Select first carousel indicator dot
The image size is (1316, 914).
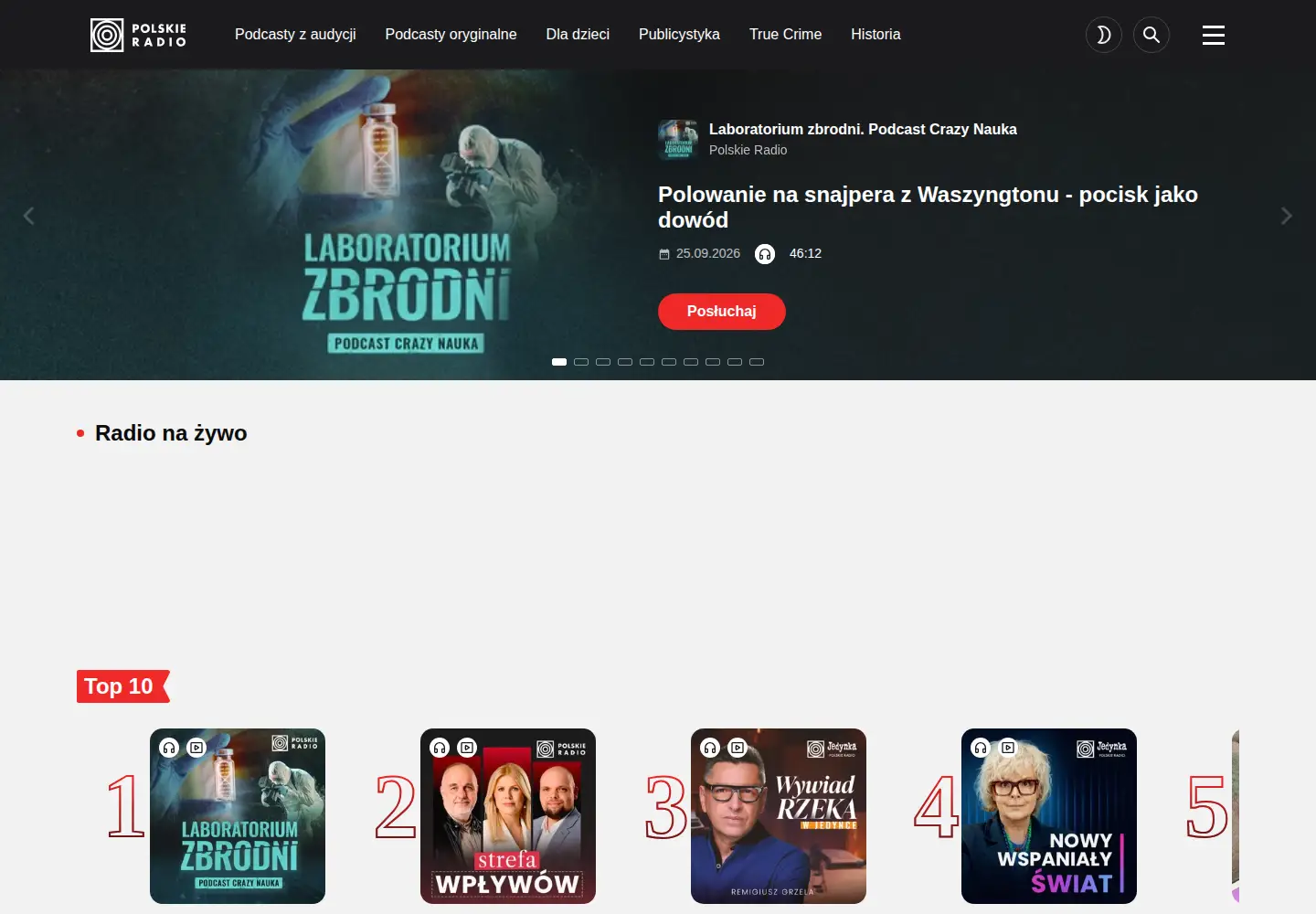559,362
